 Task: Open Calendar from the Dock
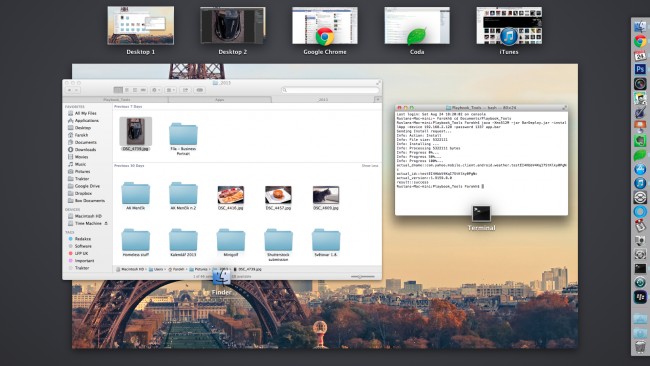[x=640, y=55]
